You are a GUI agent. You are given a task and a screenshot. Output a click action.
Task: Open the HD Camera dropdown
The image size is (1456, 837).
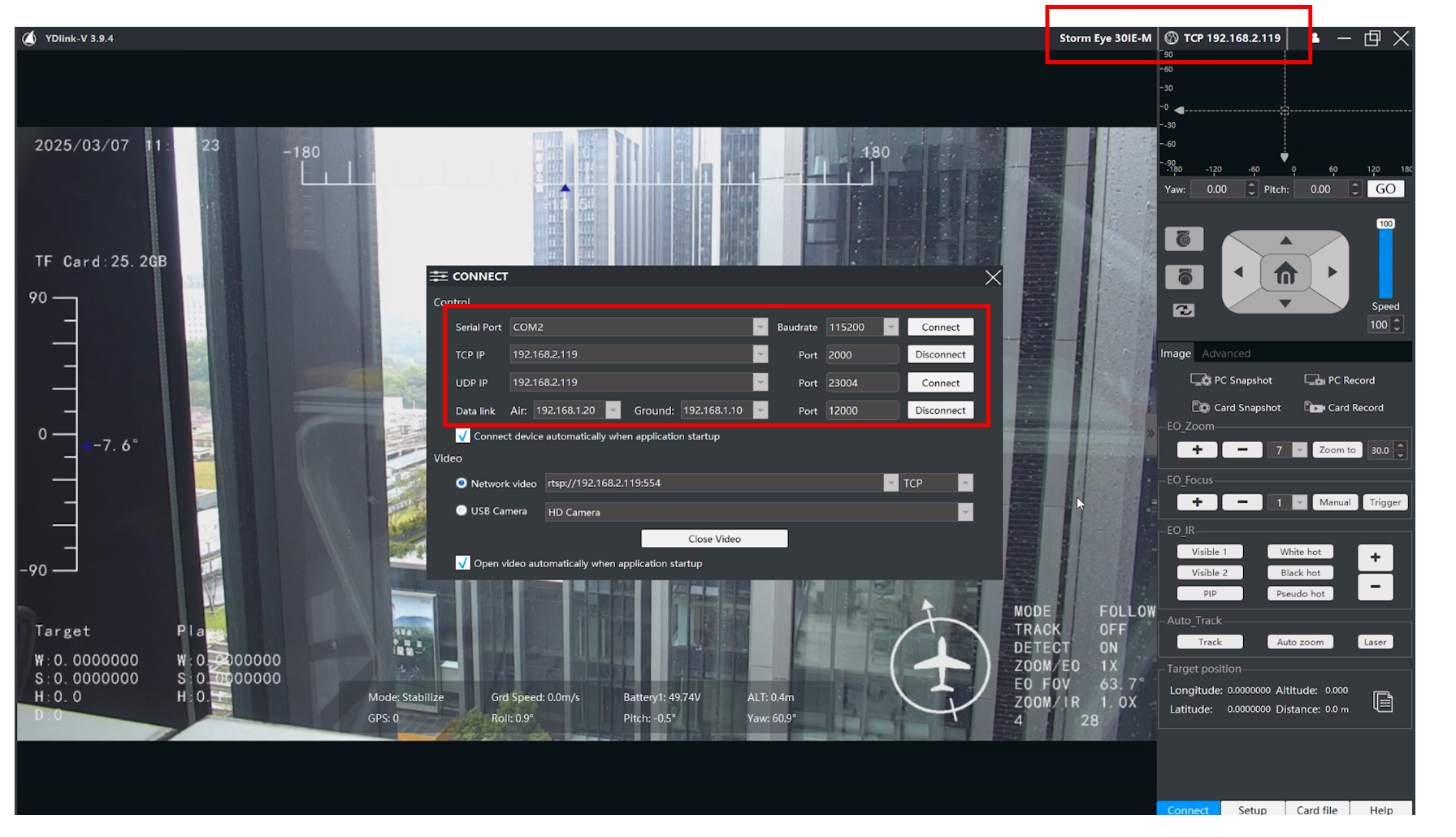(x=964, y=512)
